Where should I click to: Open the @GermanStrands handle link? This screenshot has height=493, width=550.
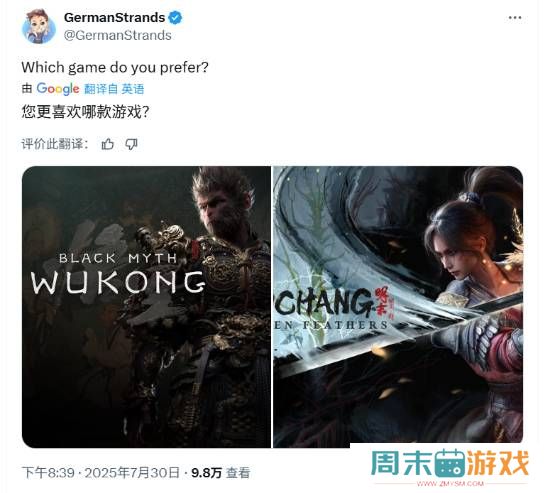118,35
